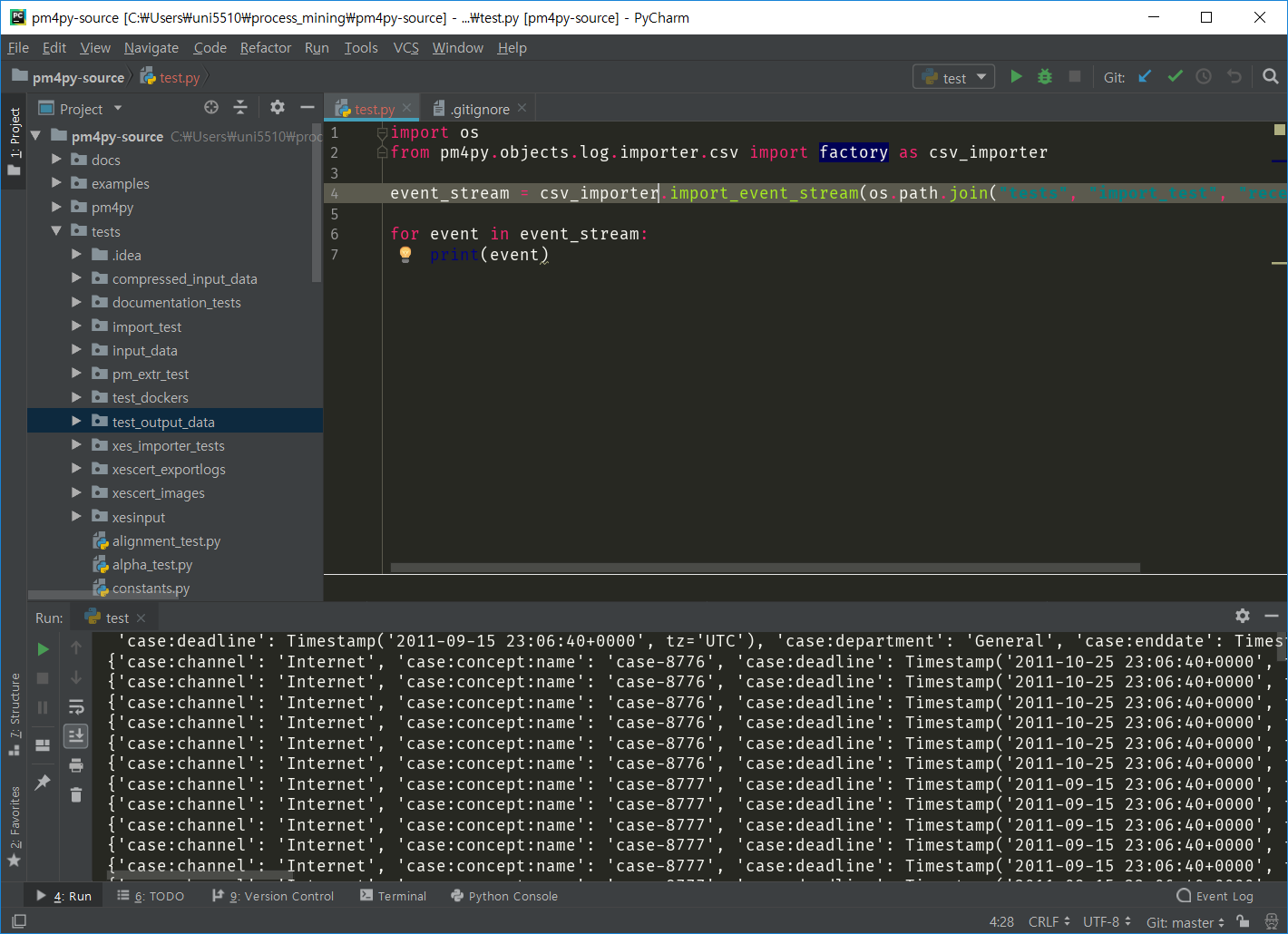1288x934 pixels.
Task: Select alpha_test.py in project tree
Action: click(x=152, y=565)
